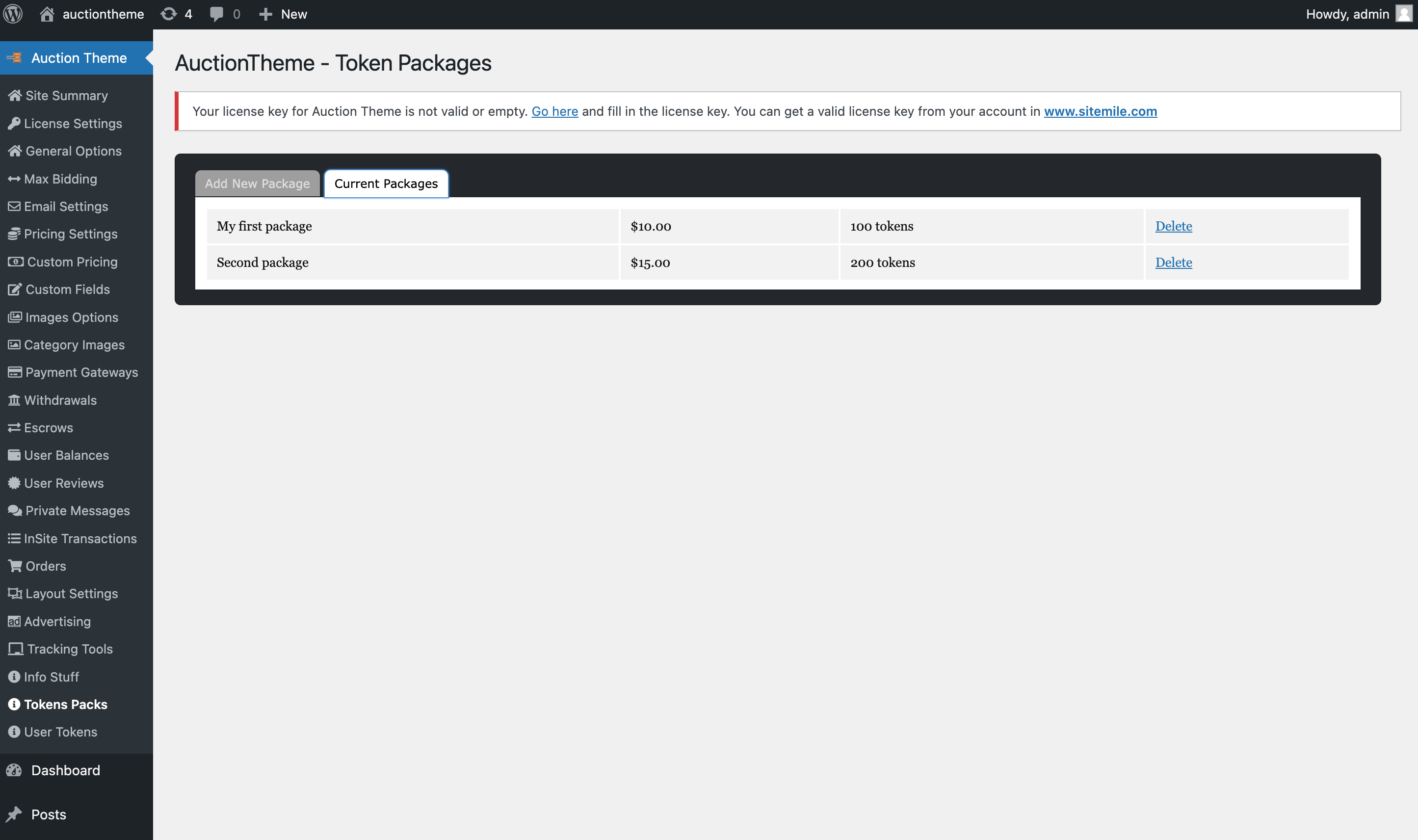The image size is (1418, 840).
Task: Select the Current Packages tab
Action: tap(386, 184)
